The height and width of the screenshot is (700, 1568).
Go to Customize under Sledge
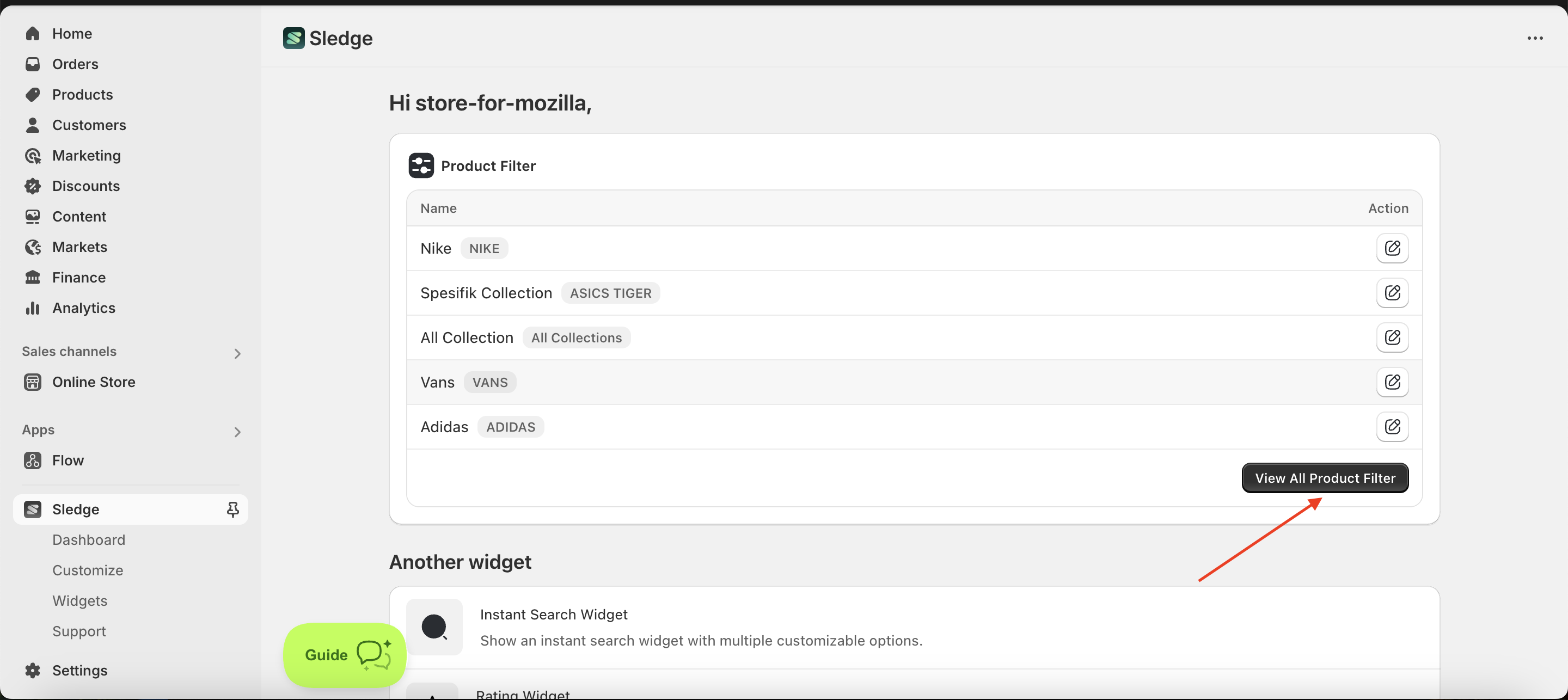[x=88, y=570]
